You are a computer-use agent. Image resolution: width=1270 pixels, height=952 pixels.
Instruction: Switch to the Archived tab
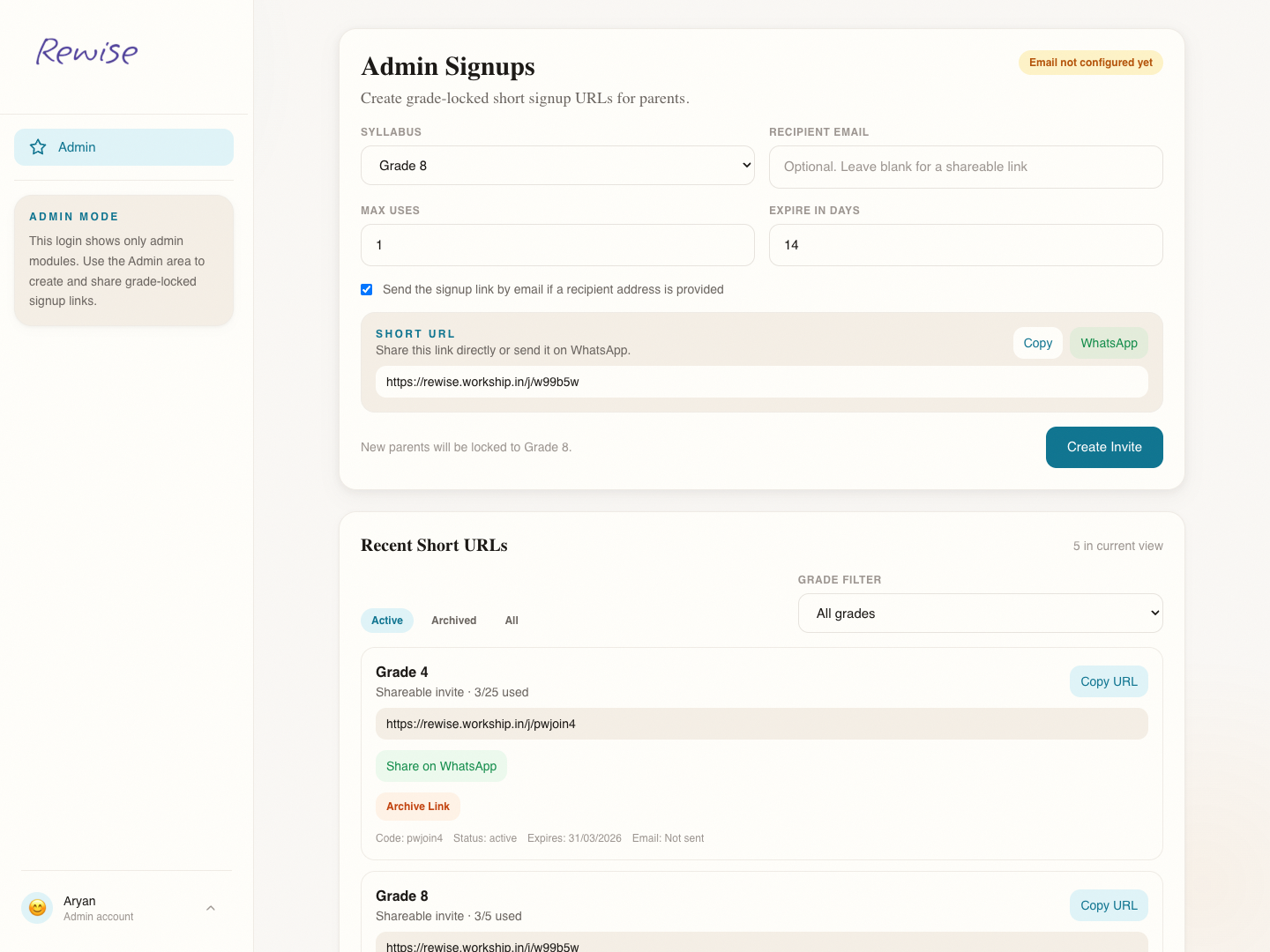[x=453, y=621]
